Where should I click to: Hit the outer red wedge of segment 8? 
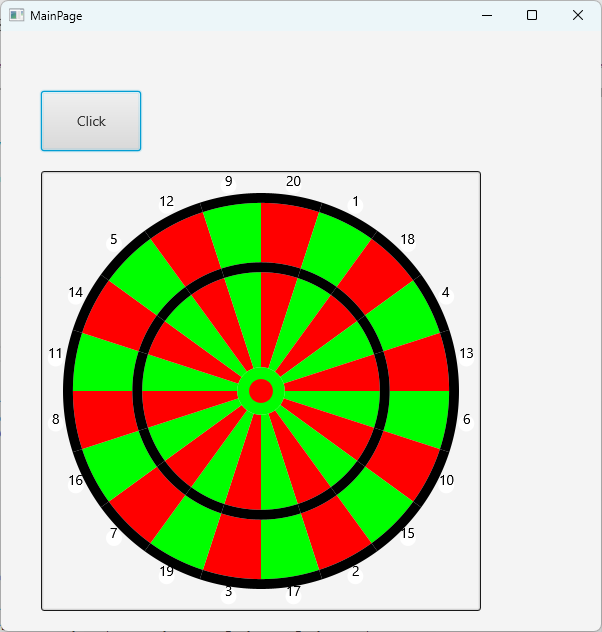(104, 416)
